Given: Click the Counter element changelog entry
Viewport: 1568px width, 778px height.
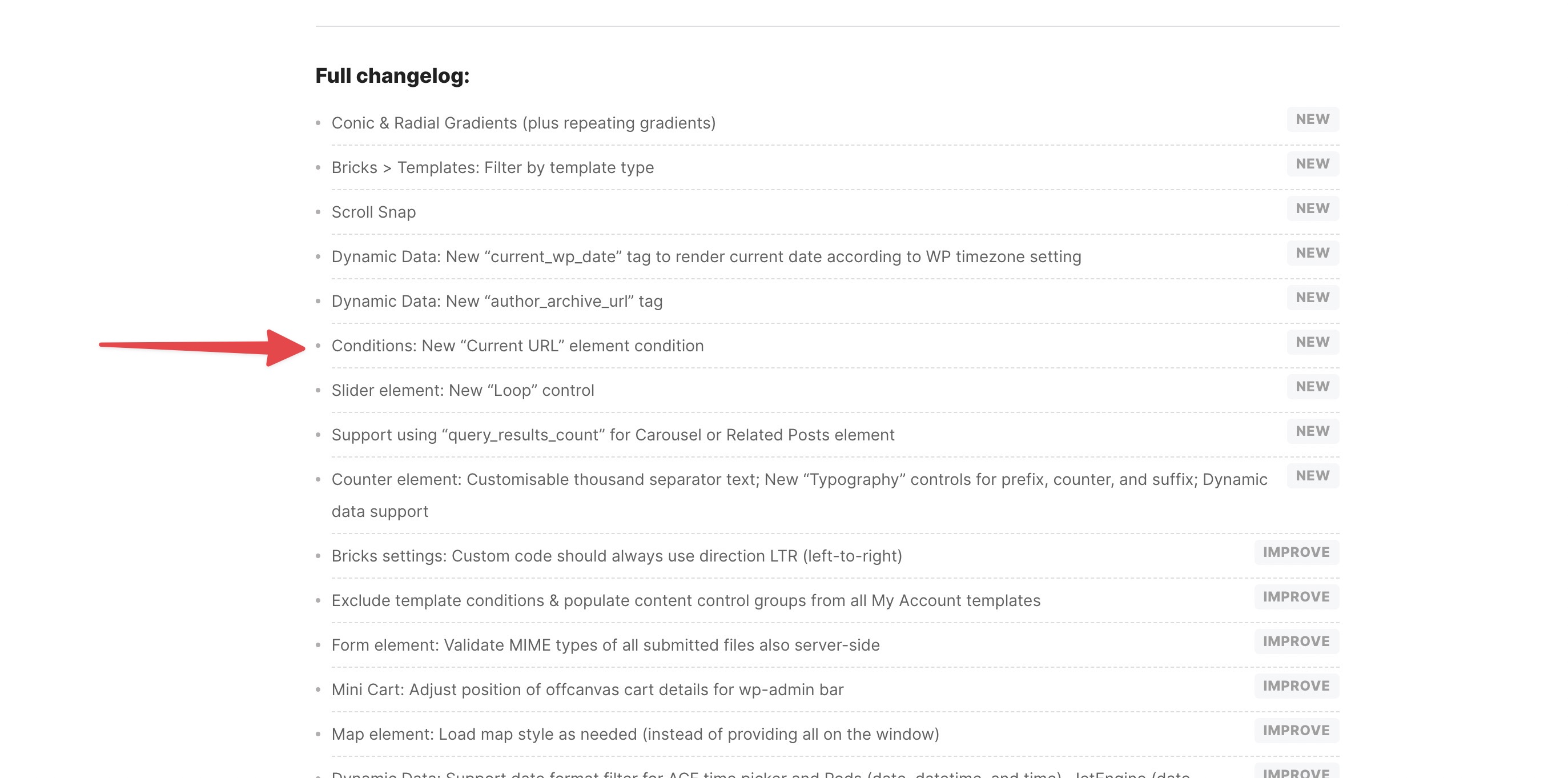Looking at the screenshot, I should click(799, 495).
